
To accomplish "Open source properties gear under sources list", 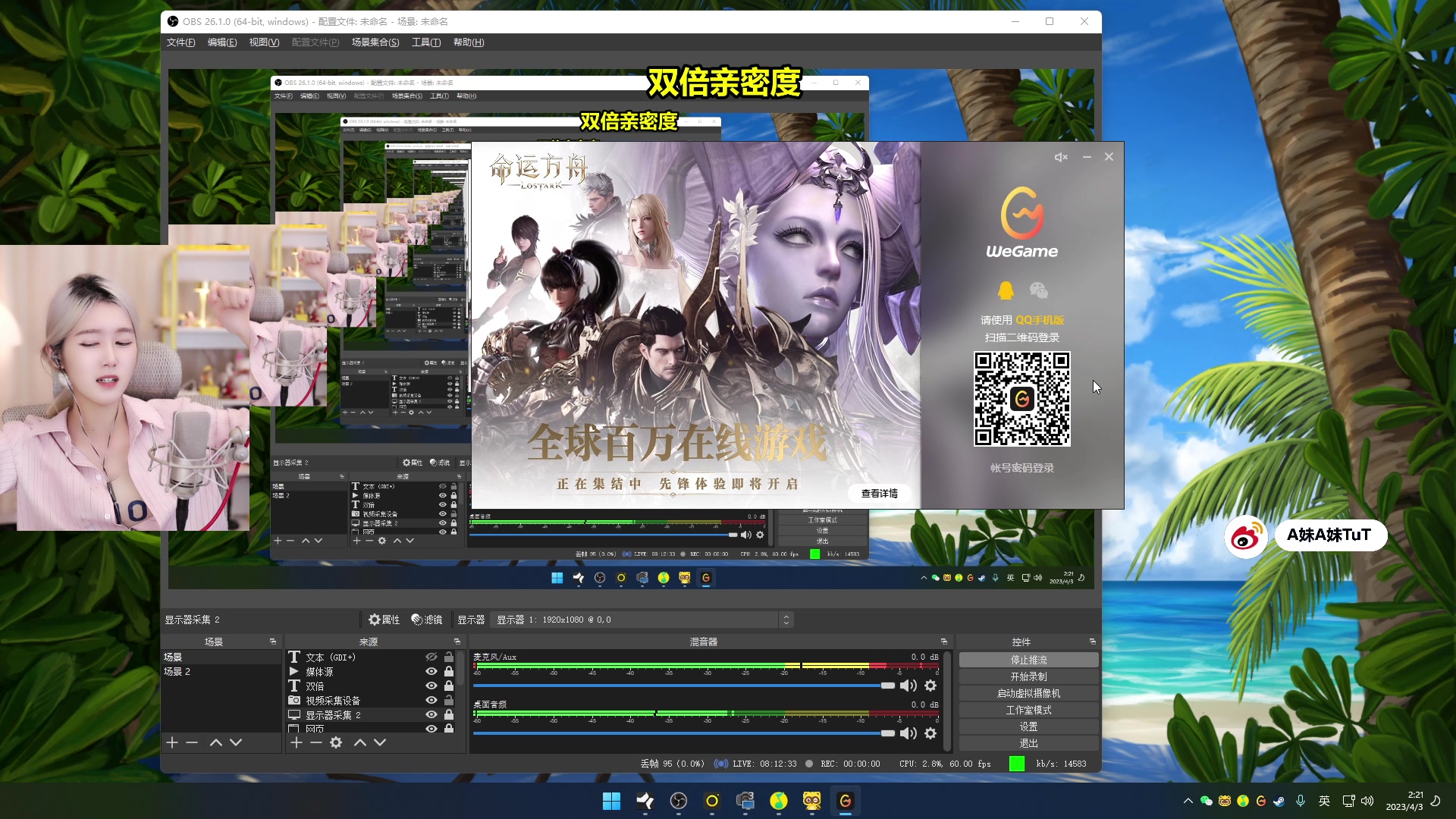I will click(336, 742).
